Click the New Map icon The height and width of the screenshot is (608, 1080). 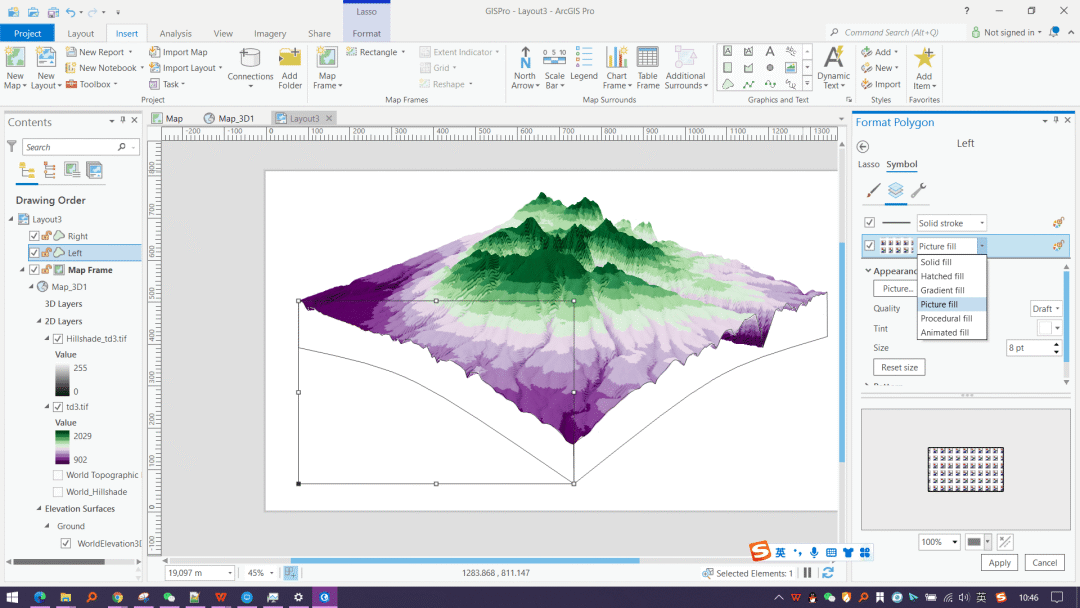(x=15, y=58)
